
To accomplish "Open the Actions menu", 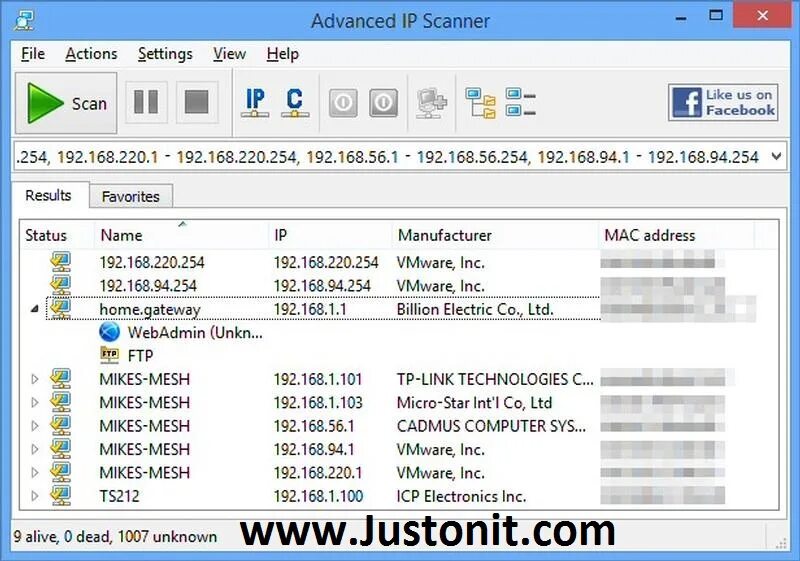I will [x=91, y=54].
